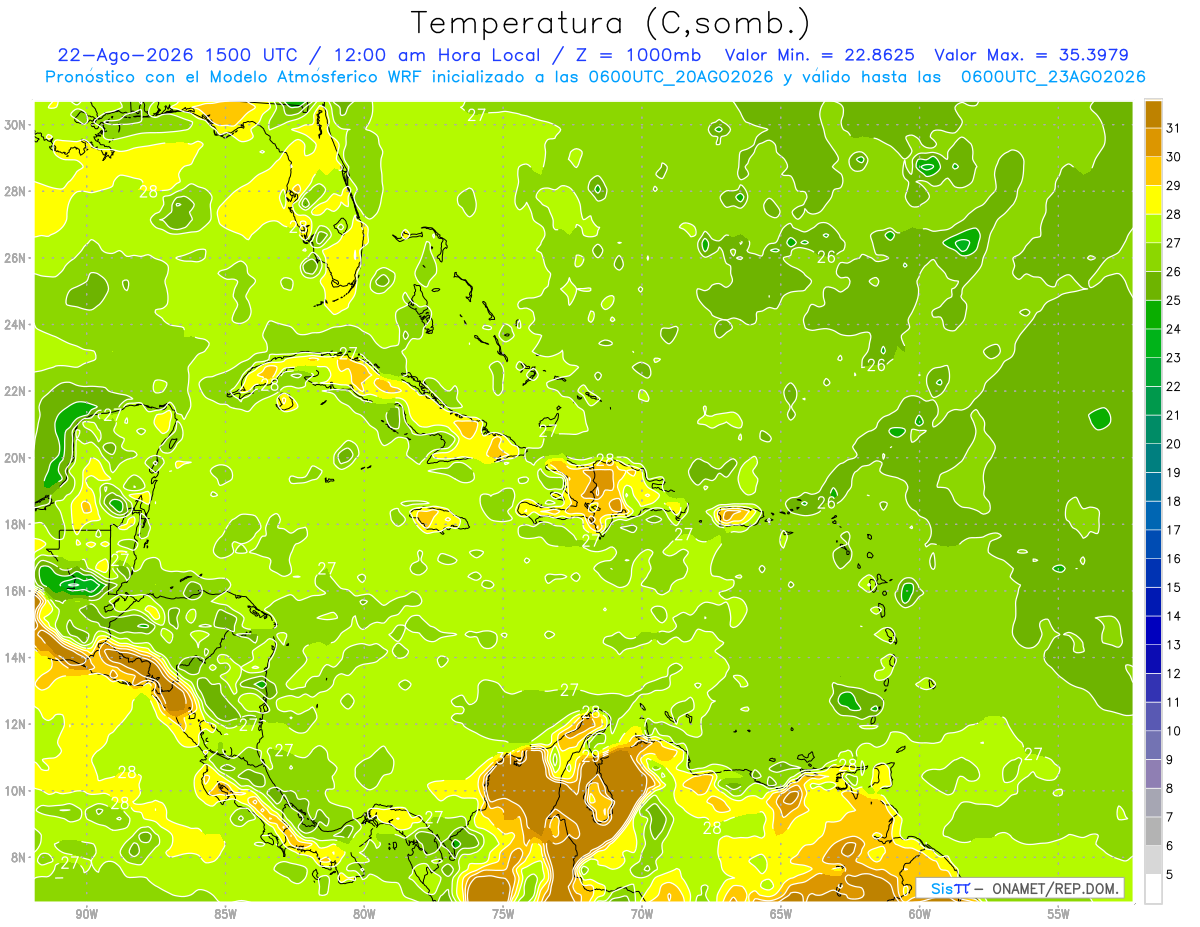Click the color bar tick label 20

click(1174, 444)
